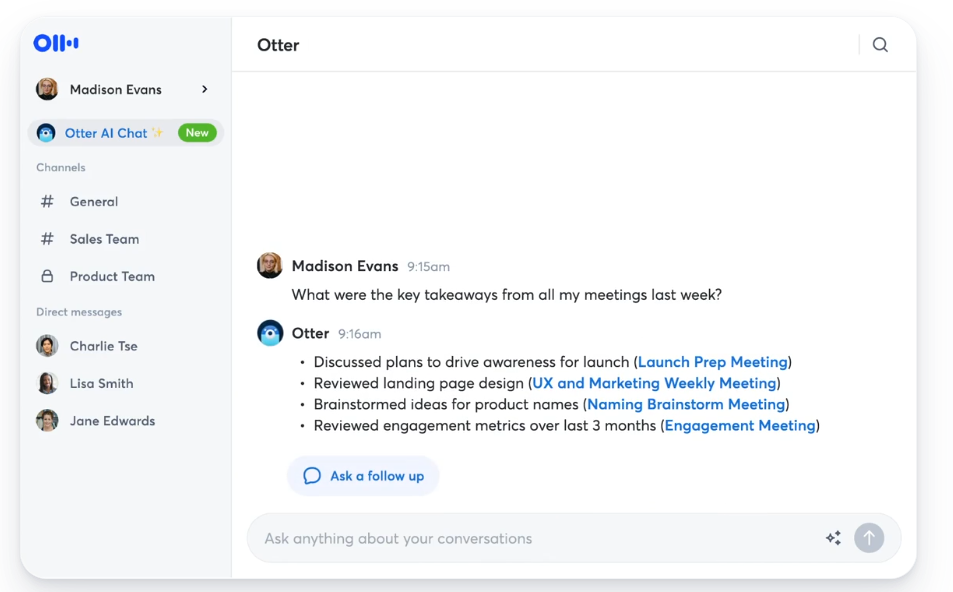Image resolution: width=953 pixels, height=592 pixels.
Task: Open direct message with Lisa Smith
Action: pos(101,384)
